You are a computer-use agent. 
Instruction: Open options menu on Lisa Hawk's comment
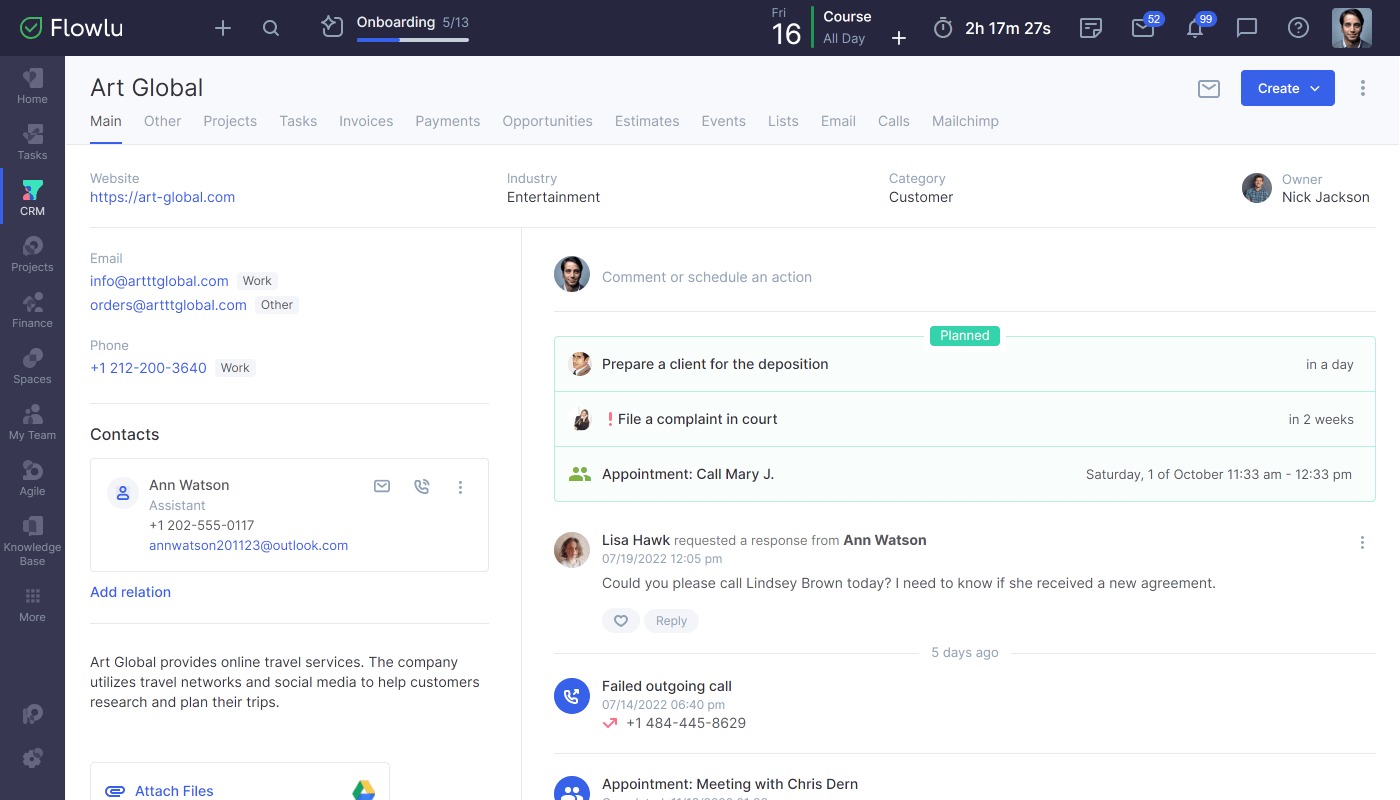tap(1362, 542)
